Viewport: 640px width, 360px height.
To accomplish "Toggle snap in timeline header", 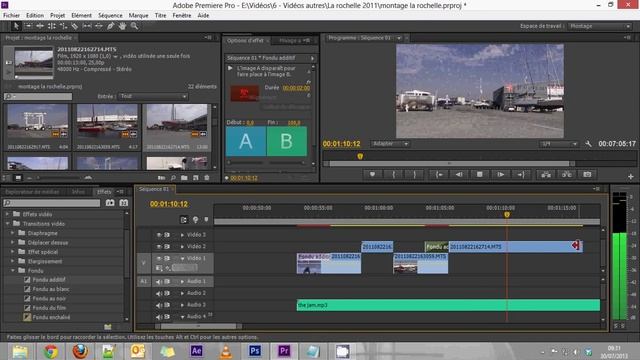I will (184, 220).
